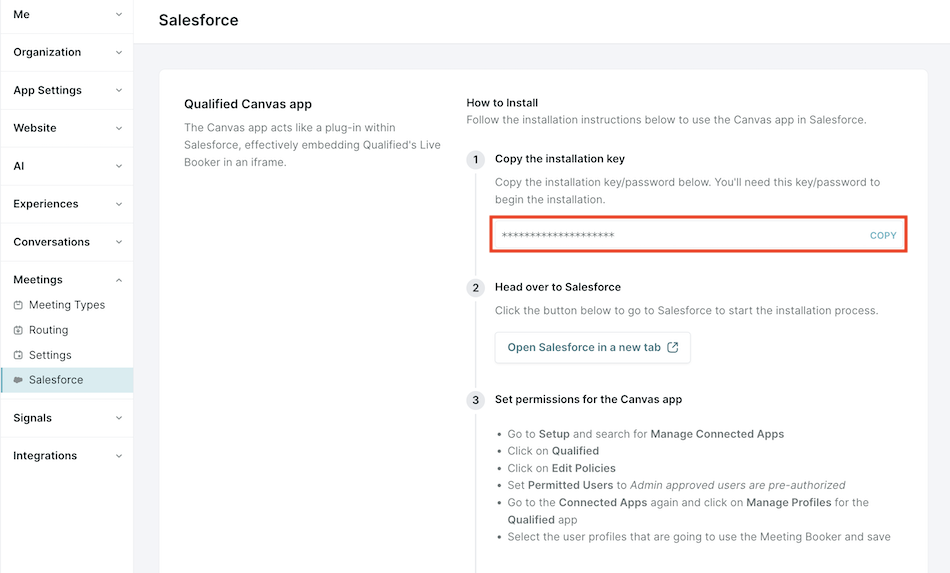This screenshot has height=573, width=950.
Task: Go to Routing page
Action: tap(48, 330)
